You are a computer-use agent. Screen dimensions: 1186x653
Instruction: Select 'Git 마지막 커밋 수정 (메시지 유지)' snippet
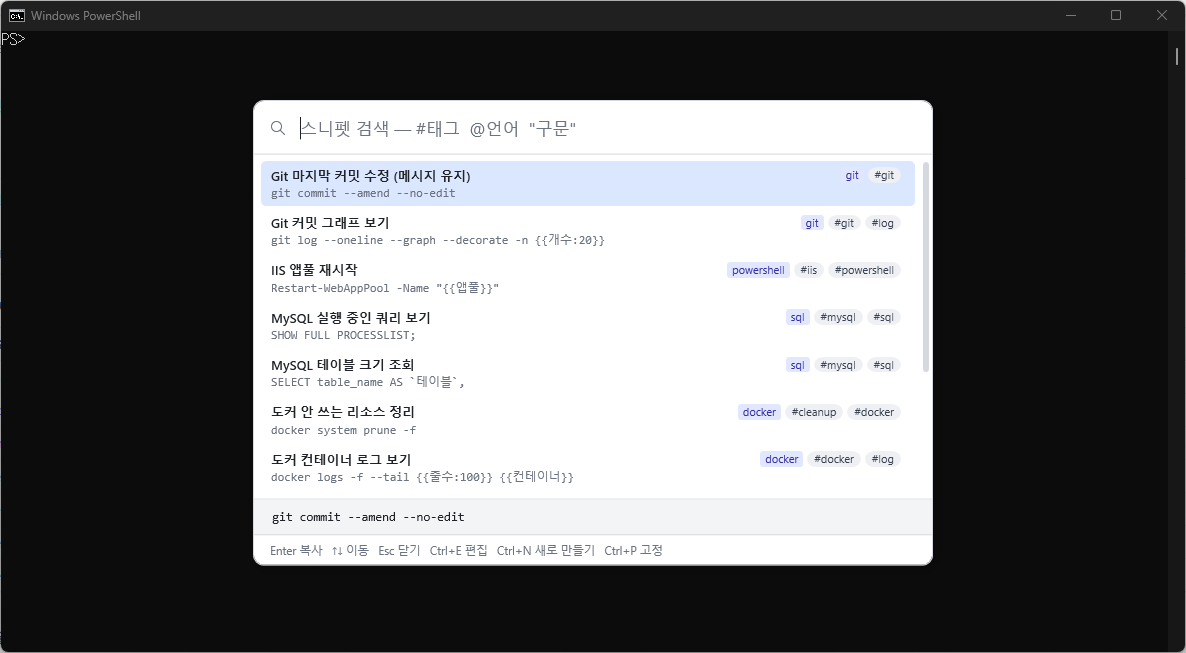(x=588, y=183)
